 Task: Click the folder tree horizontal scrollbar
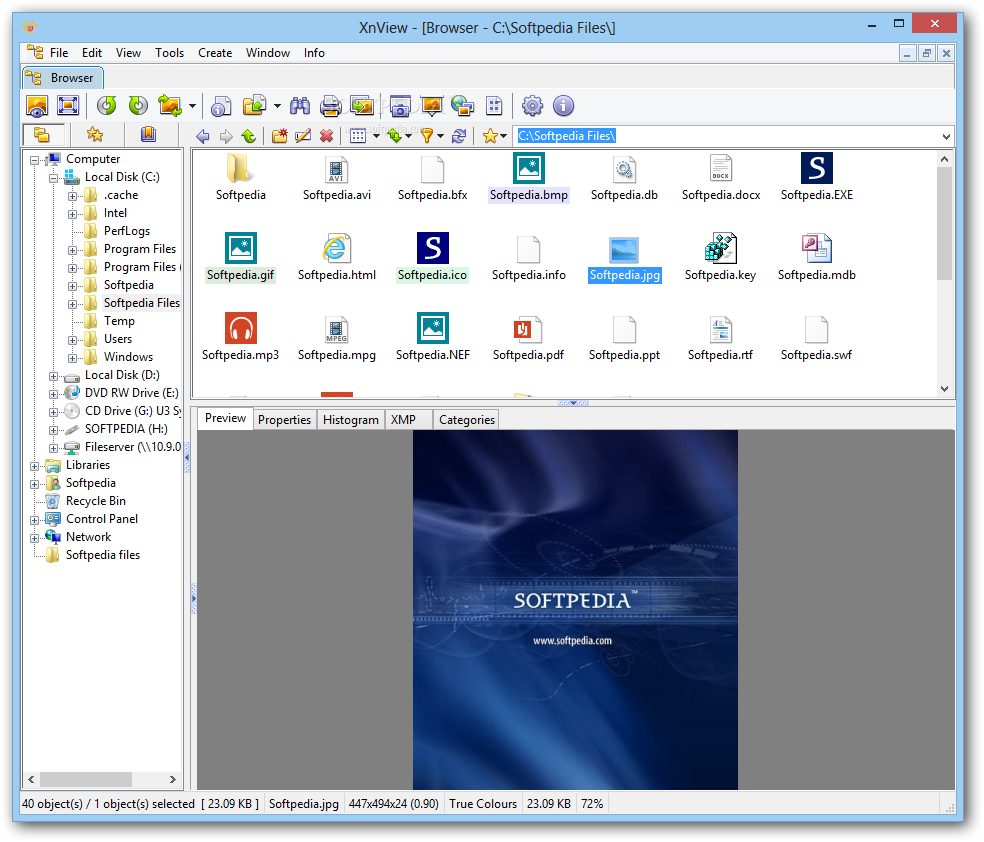(86, 779)
